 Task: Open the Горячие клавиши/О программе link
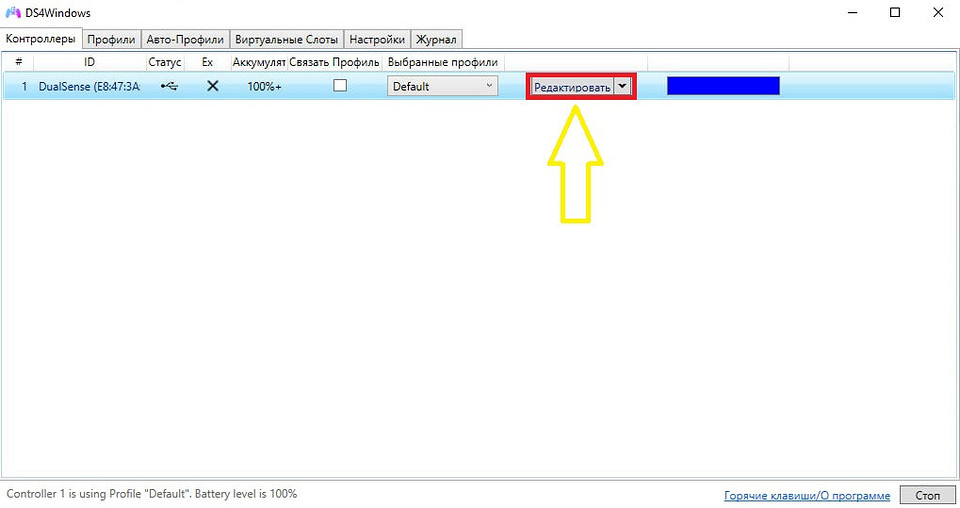click(806, 496)
